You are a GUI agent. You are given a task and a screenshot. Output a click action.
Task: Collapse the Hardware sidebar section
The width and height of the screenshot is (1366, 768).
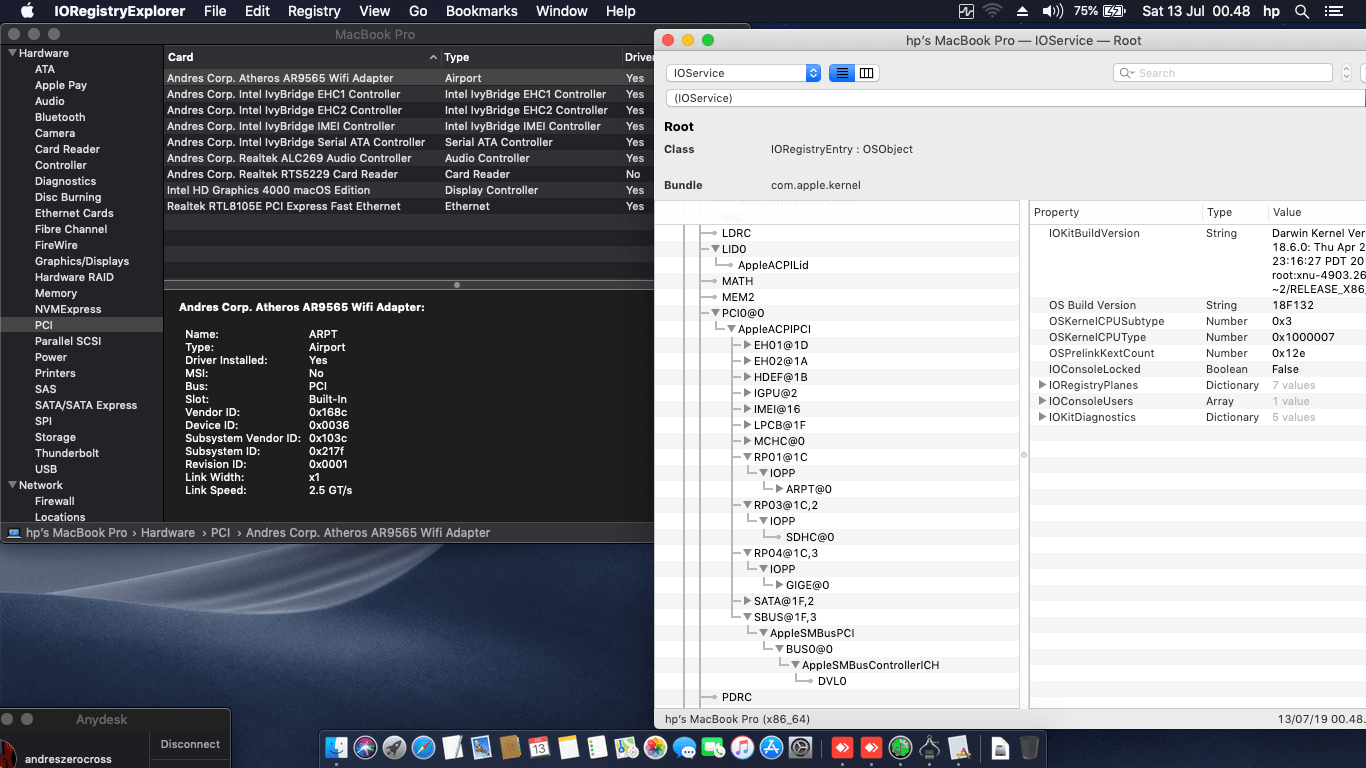(12, 53)
